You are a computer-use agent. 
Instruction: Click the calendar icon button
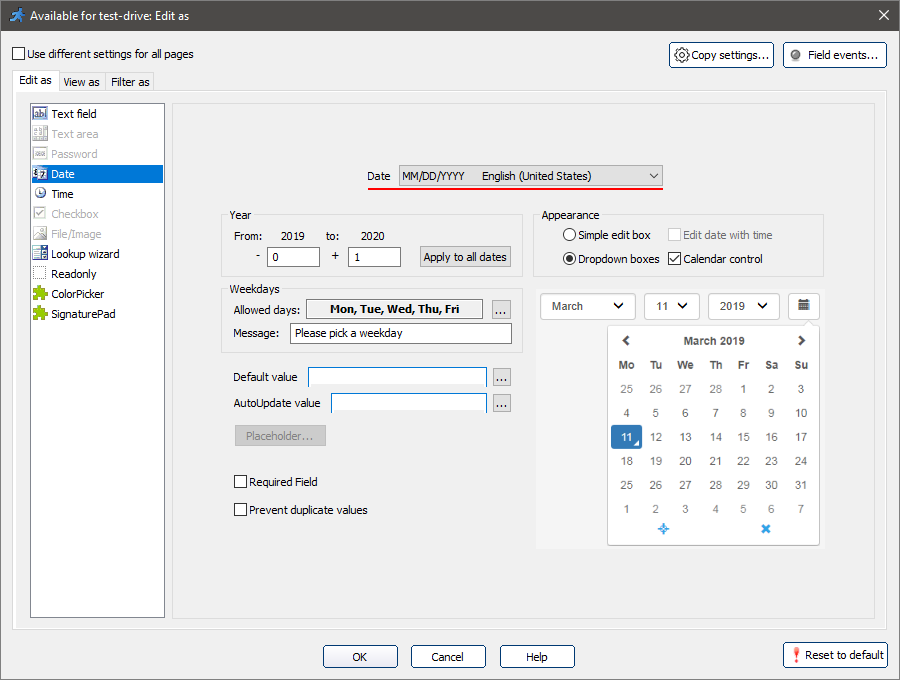click(x=803, y=306)
